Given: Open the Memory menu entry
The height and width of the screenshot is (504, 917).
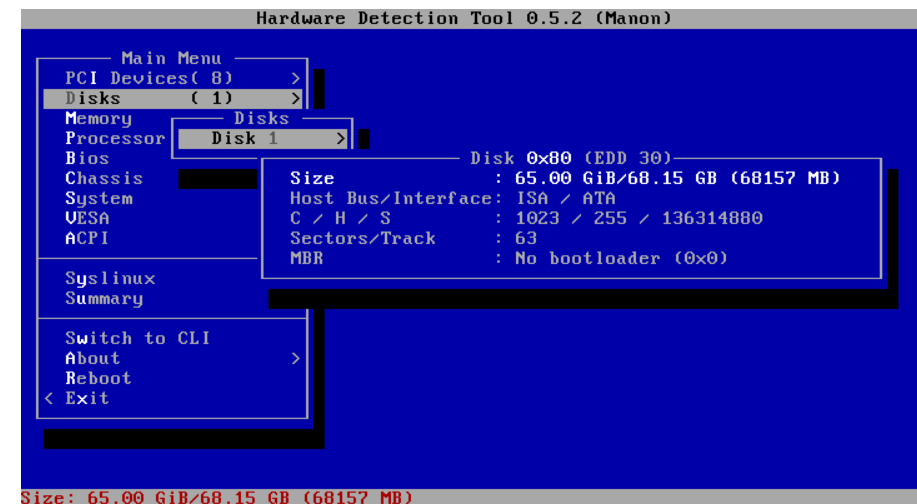Looking at the screenshot, I should [x=98, y=118].
